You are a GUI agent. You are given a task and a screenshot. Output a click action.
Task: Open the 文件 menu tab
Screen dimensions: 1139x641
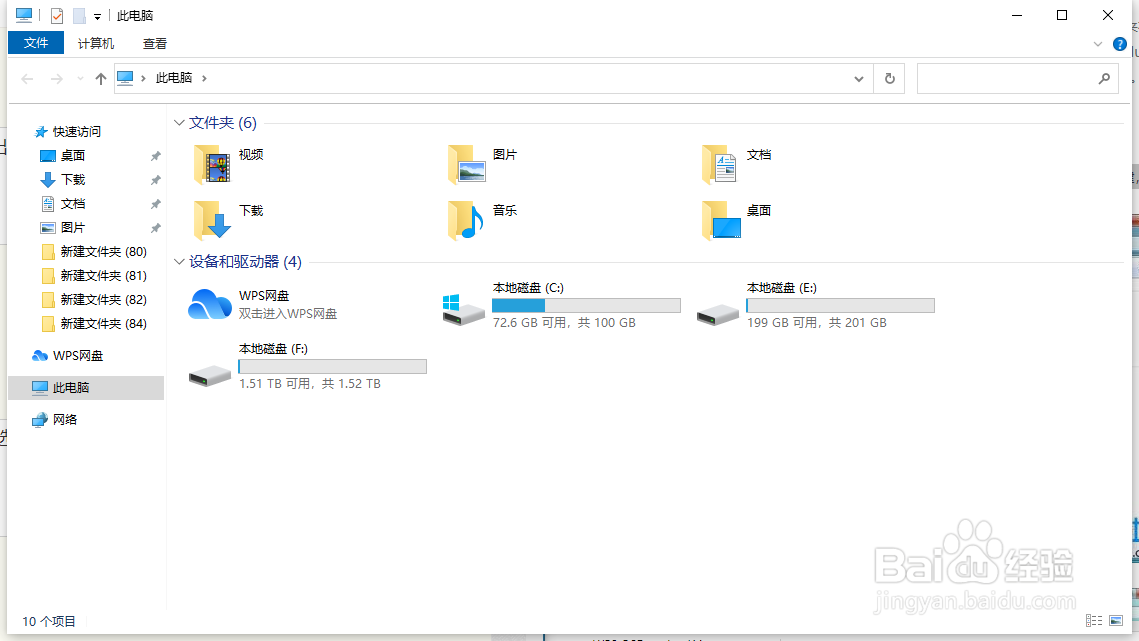tap(36, 43)
